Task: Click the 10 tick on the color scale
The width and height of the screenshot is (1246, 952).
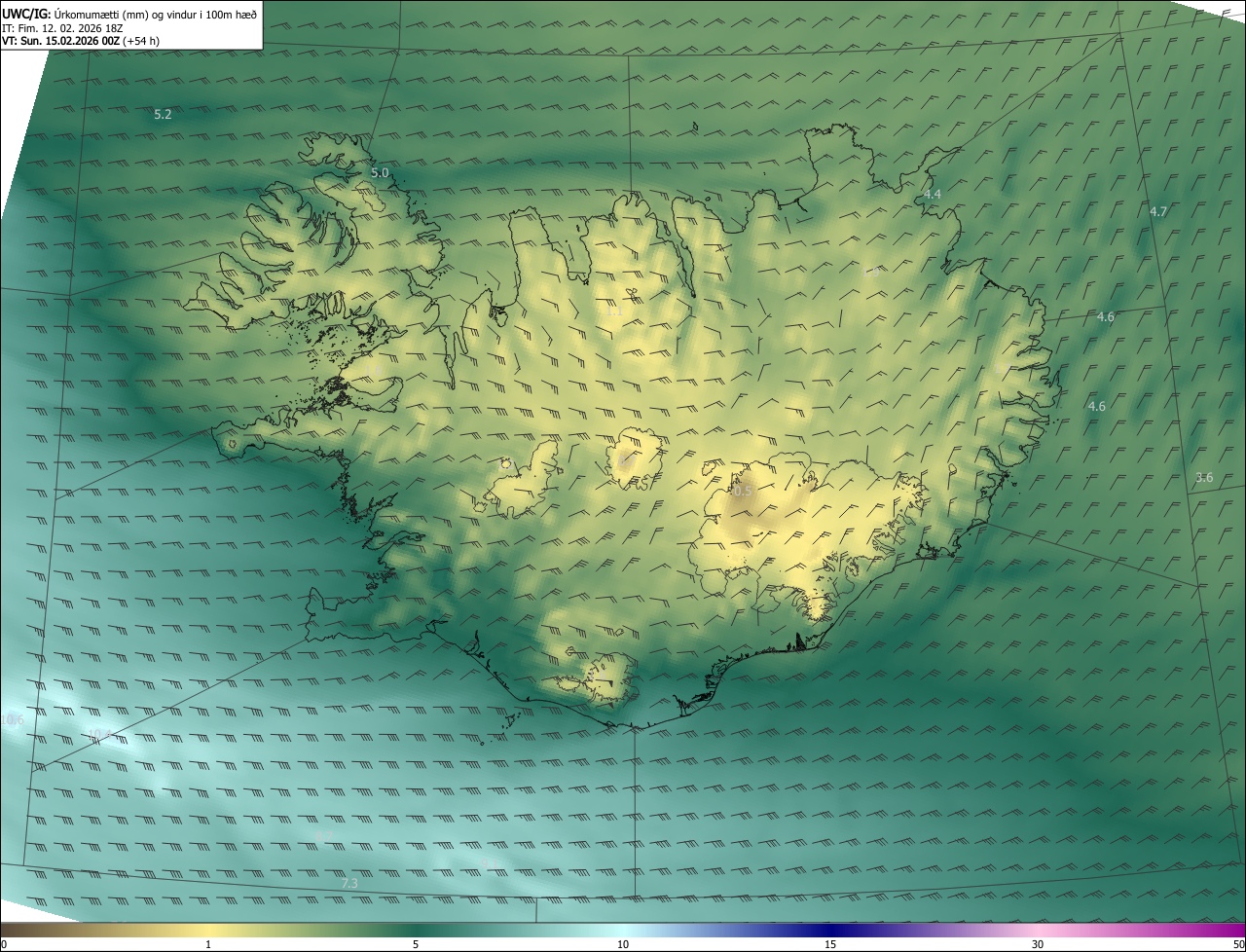Action: click(x=623, y=944)
